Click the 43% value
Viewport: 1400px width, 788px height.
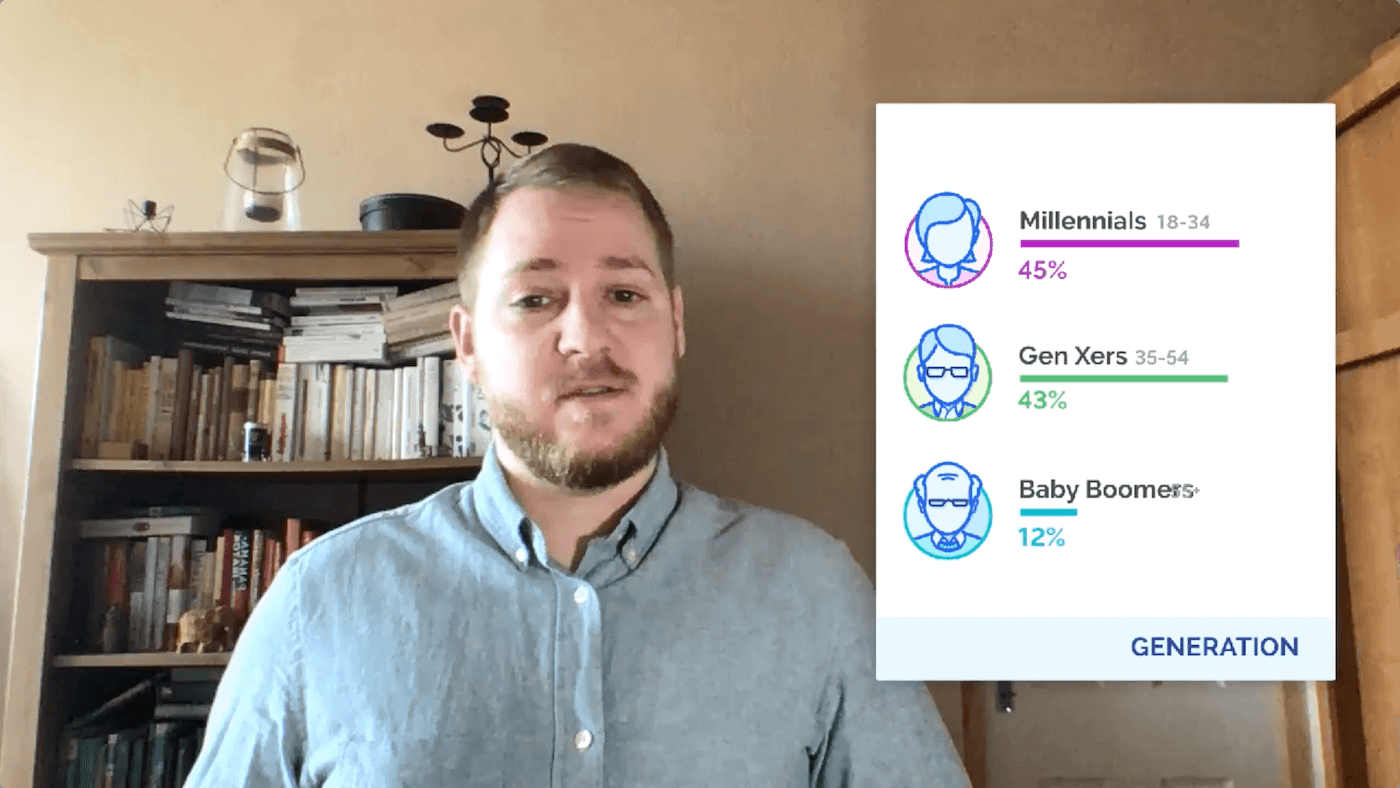[1043, 401]
